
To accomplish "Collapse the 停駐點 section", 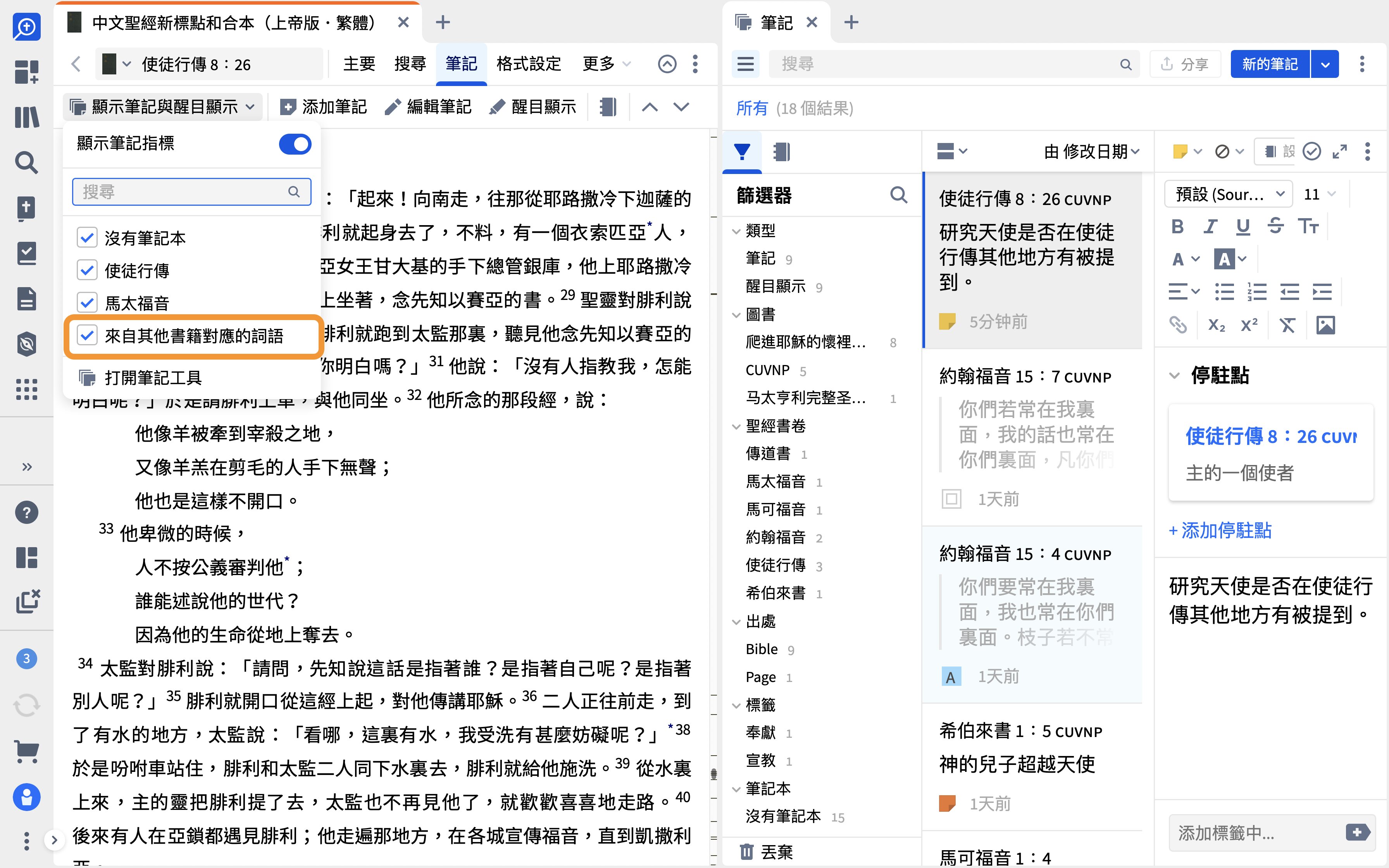I will tap(1174, 375).
